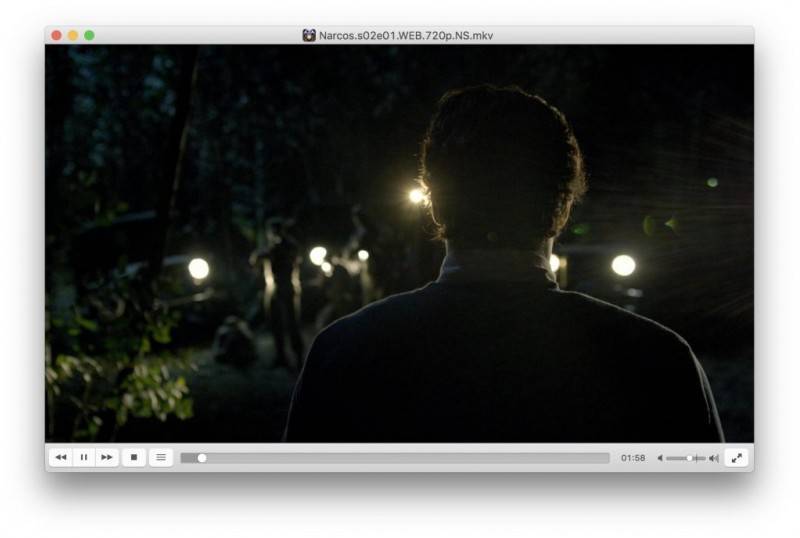Click the volume slider
The height and width of the screenshot is (538, 800).
[686, 458]
